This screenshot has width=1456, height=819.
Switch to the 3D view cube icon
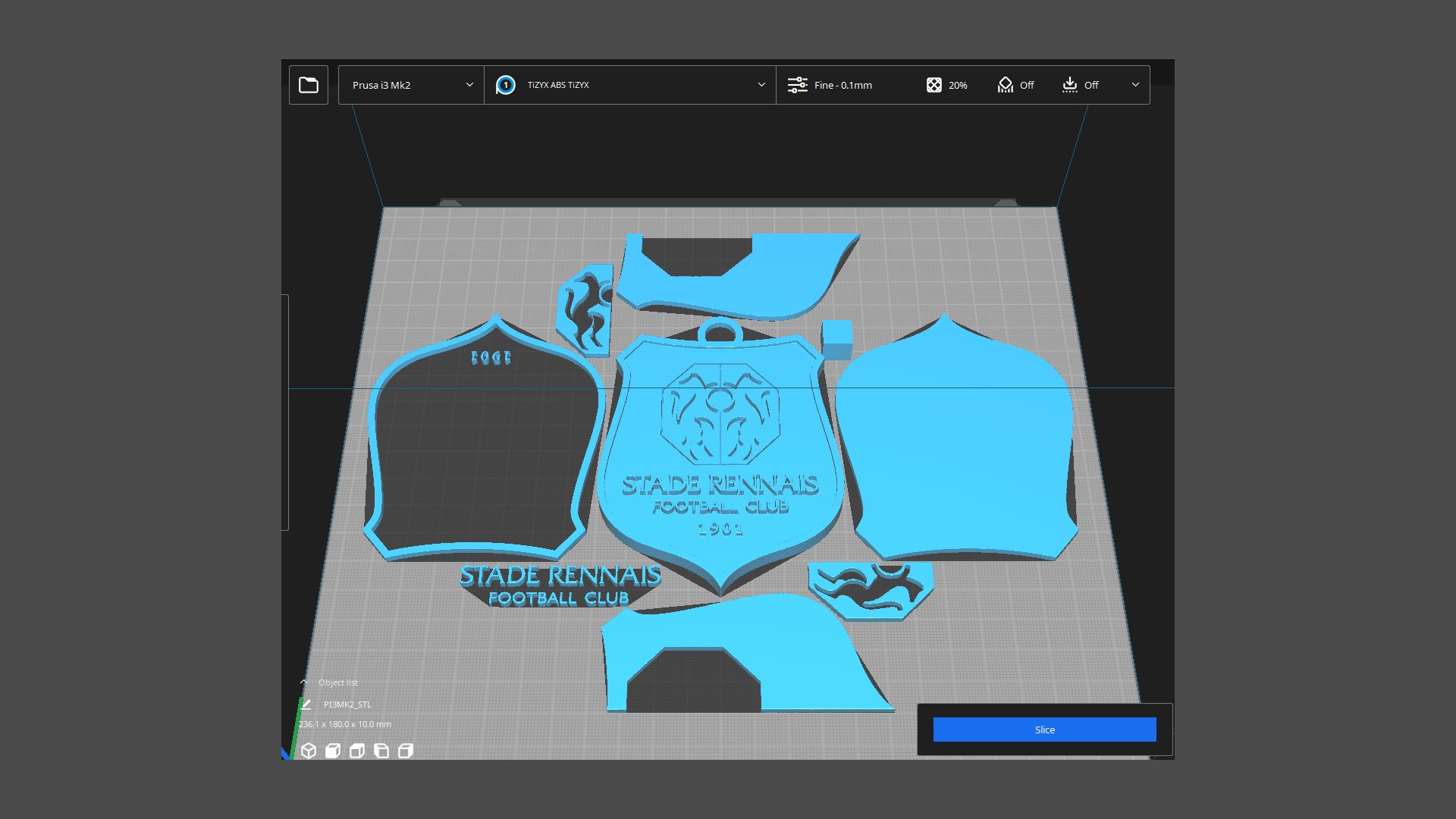click(309, 751)
